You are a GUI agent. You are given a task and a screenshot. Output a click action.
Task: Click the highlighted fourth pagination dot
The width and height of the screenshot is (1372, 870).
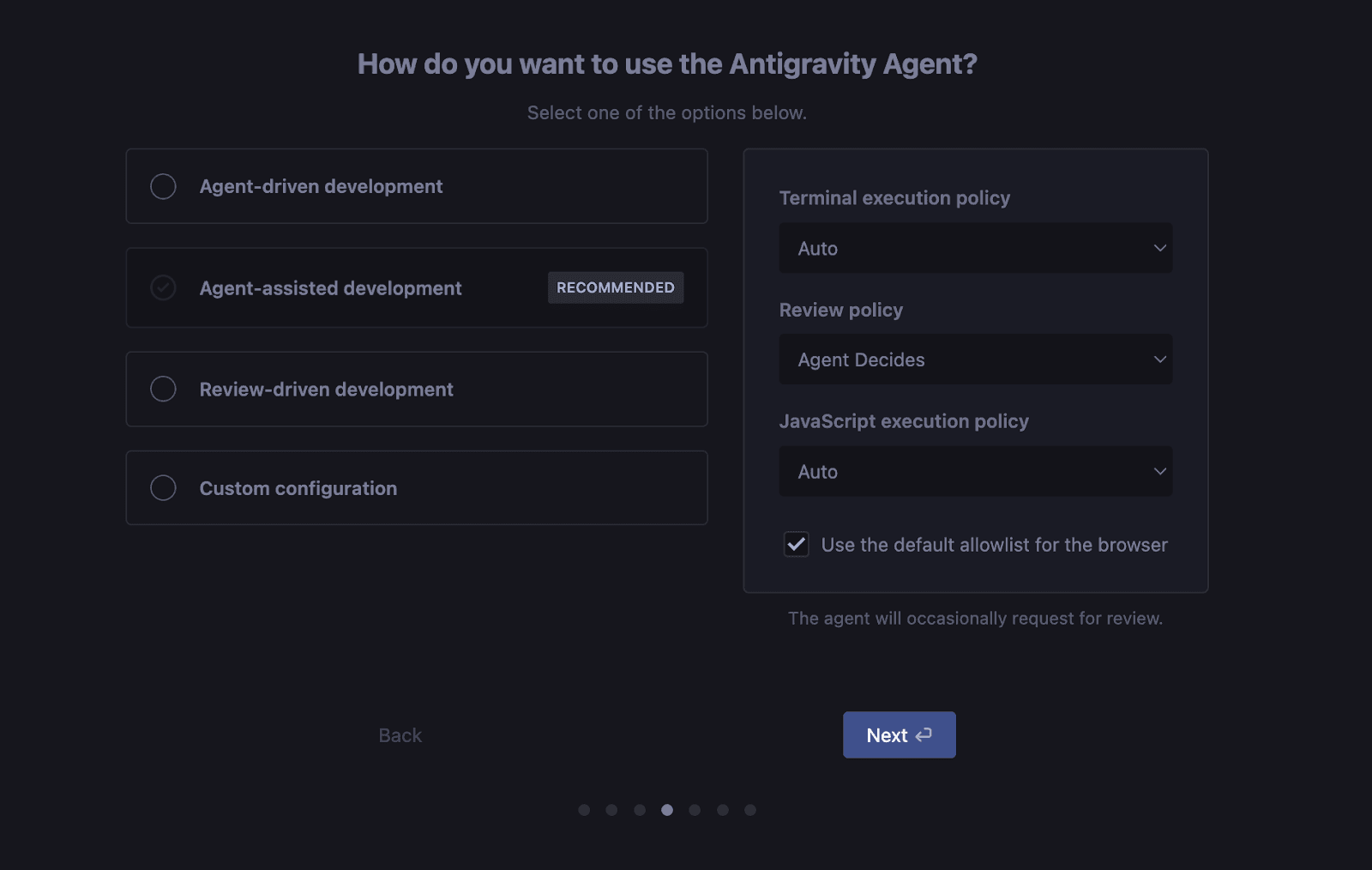point(667,809)
